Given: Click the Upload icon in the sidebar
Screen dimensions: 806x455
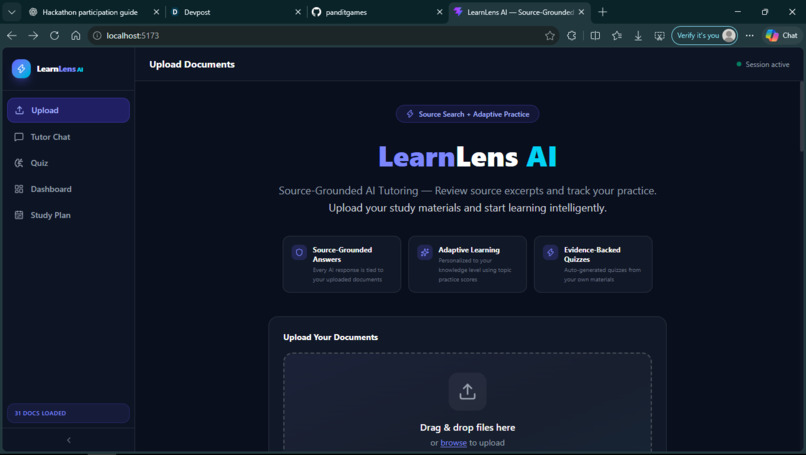Looking at the screenshot, I should [x=20, y=110].
